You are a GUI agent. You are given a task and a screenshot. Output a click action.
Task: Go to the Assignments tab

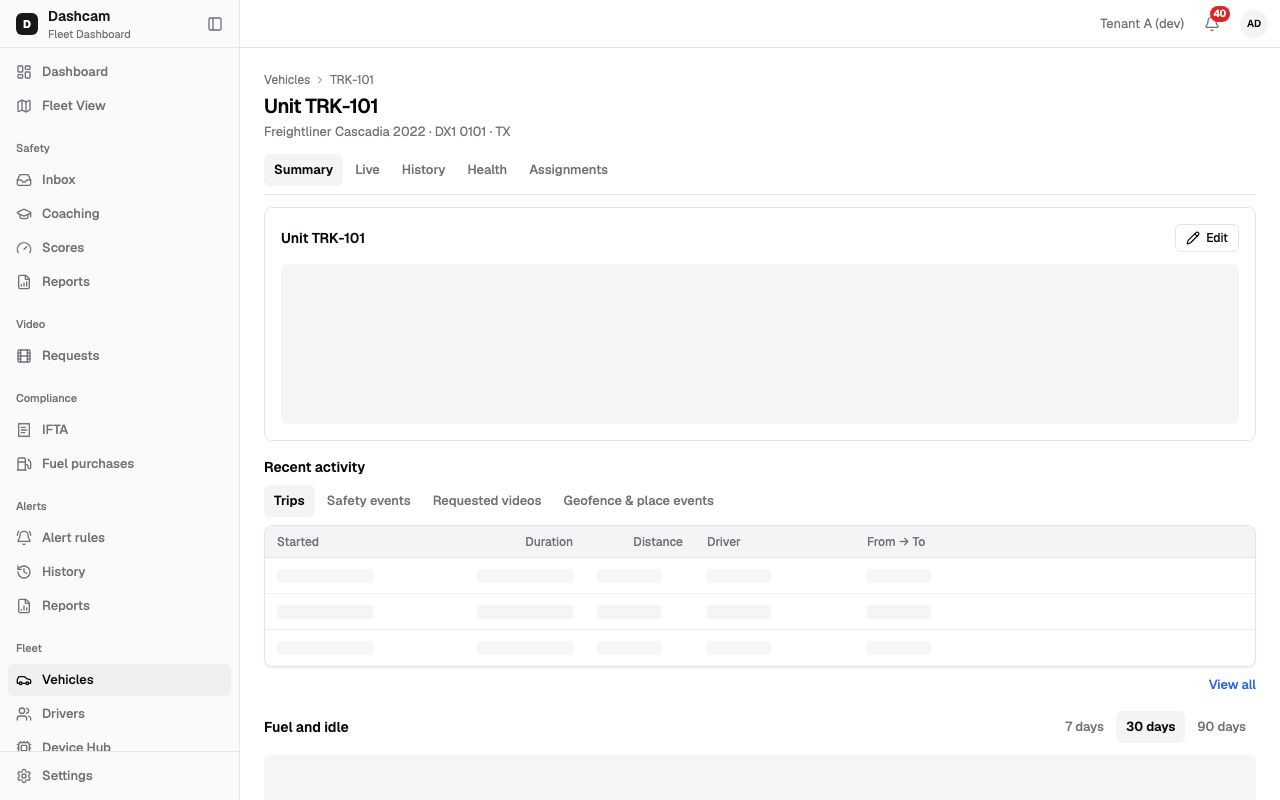(x=568, y=170)
